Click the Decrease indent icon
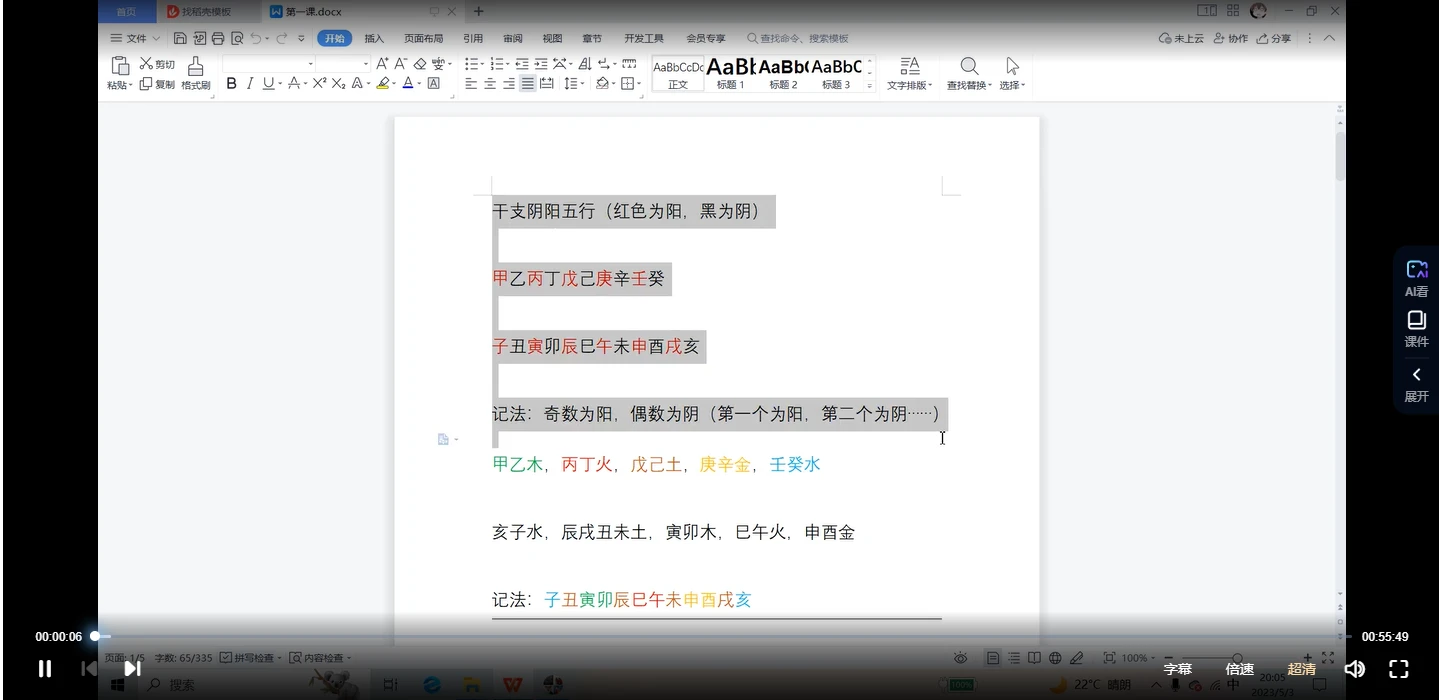This screenshot has height=700, width=1439. point(522,64)
